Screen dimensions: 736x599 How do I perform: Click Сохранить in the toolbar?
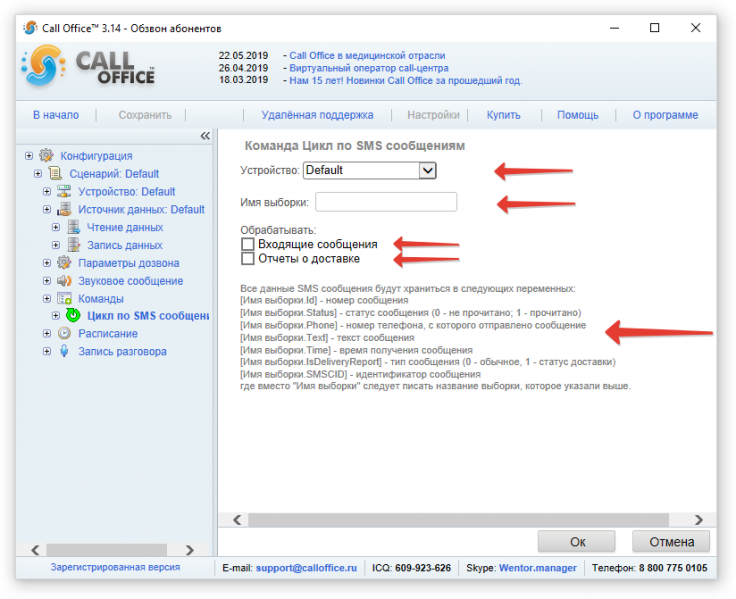[x=145, y=115]
